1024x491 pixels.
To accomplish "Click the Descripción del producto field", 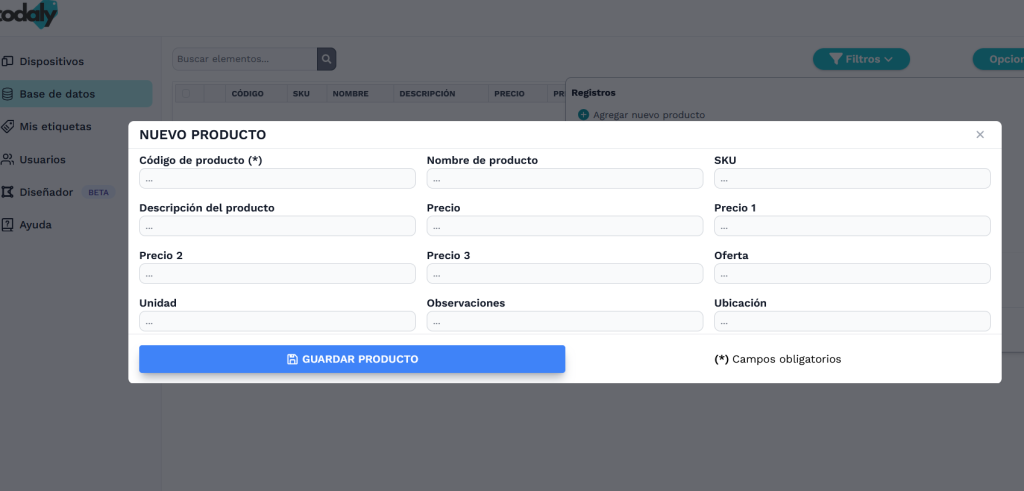I will [x=277, y=226].
